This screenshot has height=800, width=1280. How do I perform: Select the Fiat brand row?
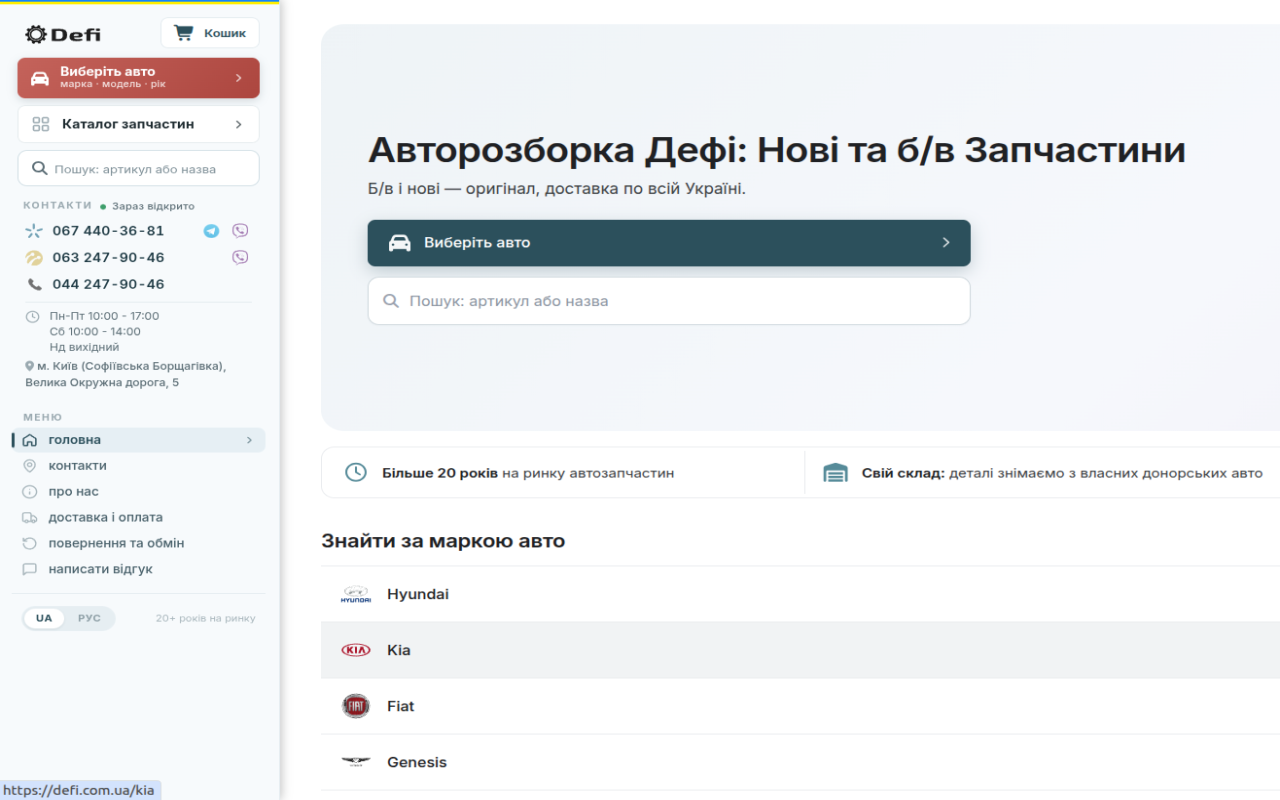(800, 707)
